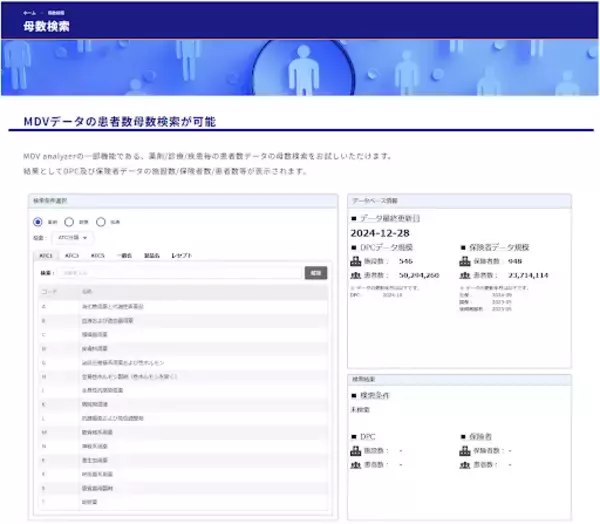Click the patient-count icon under DPCデータ規模
The height and width of the screenshot is (524, 600).
click(x=355, y=275)
